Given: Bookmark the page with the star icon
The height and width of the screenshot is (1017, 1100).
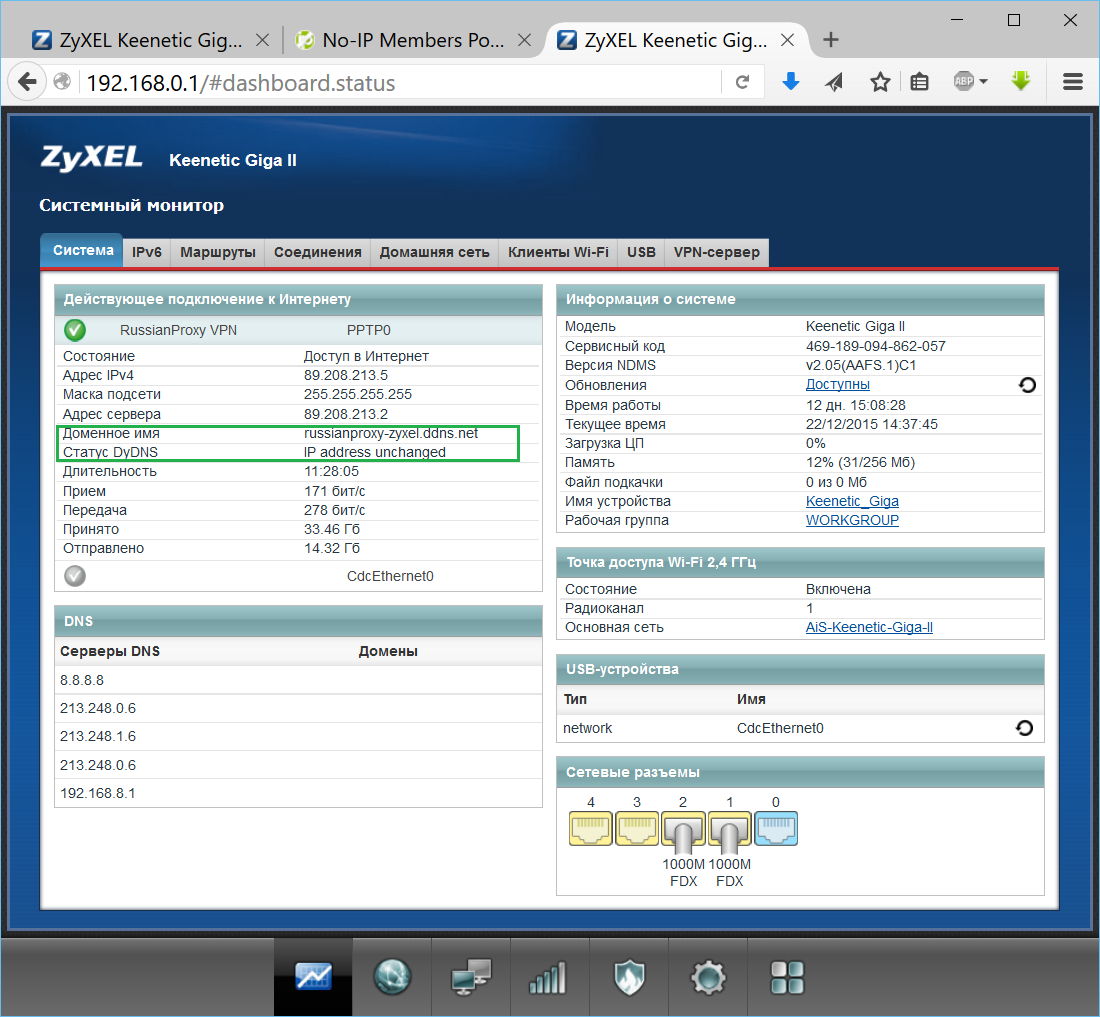Looking at the screenshot, I should point(880,82).
